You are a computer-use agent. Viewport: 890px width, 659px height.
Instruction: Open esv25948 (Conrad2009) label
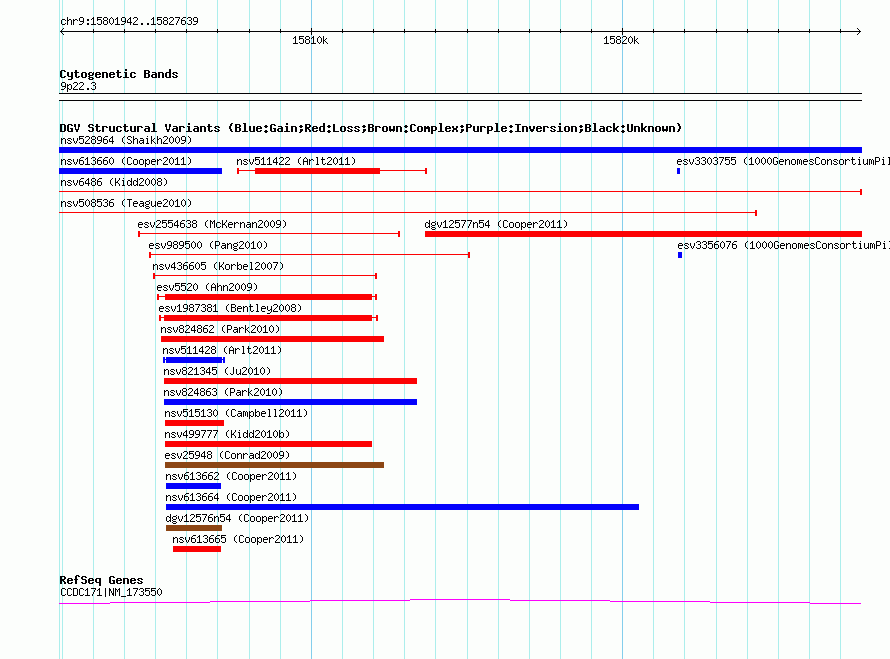pos(227,455)
